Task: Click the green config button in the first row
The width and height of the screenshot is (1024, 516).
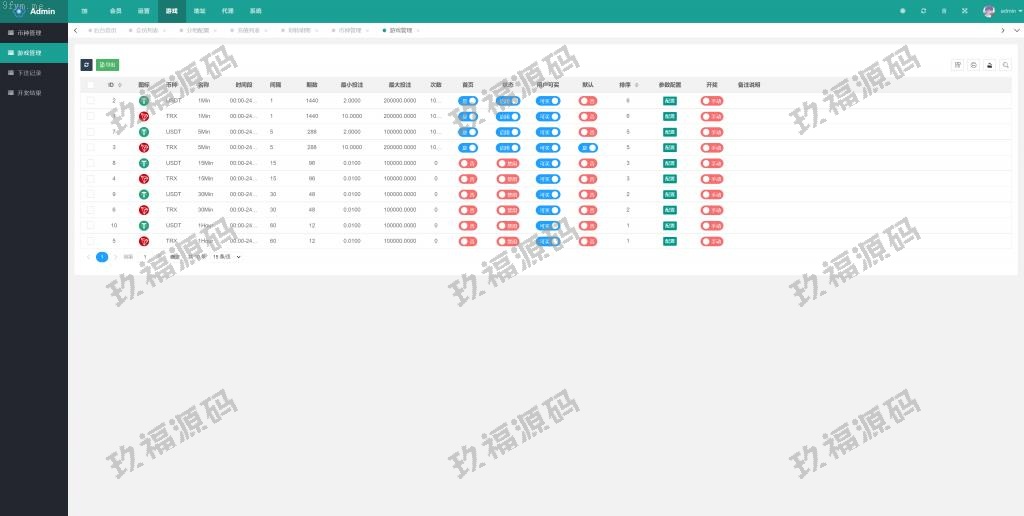Action: click(x=669, y=101)
